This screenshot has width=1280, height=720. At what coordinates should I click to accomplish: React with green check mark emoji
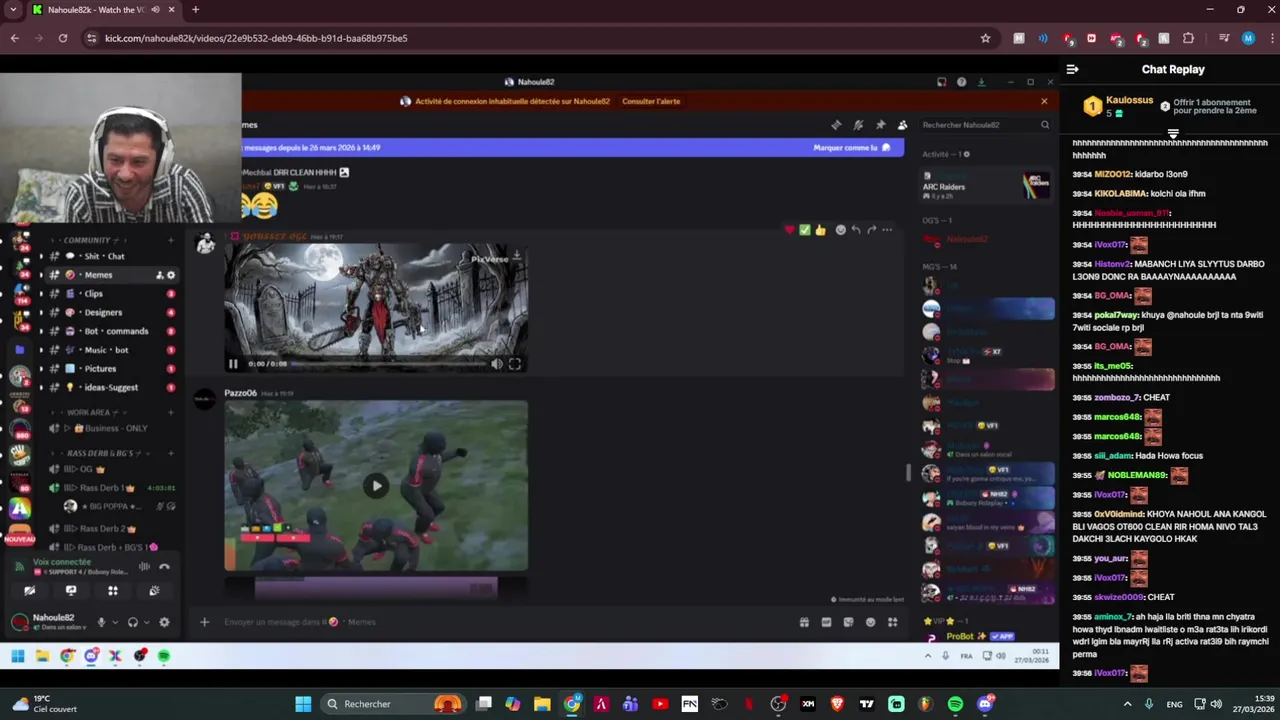[x=804, y=230]
